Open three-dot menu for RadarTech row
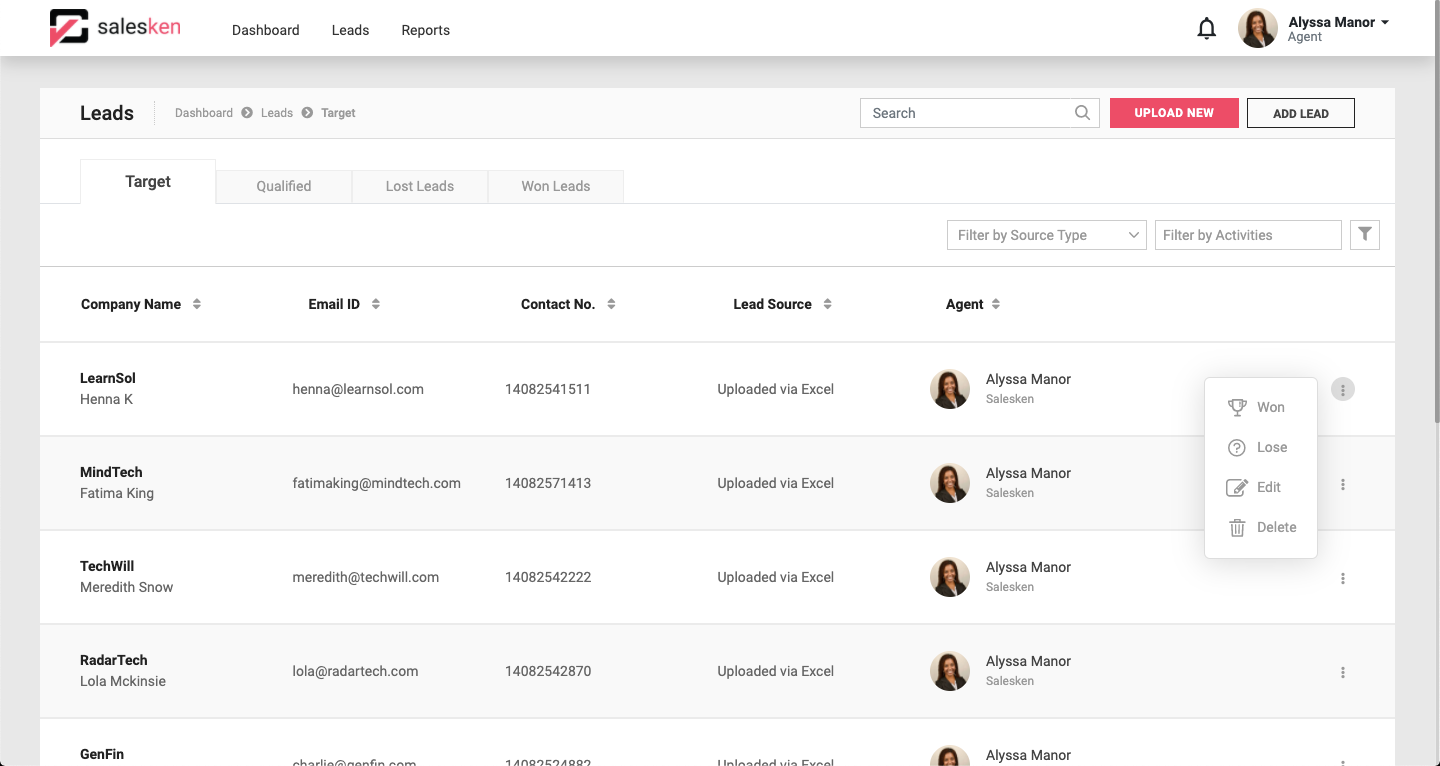Screen dimensions: 1440x766 [x=1343, y=672]
